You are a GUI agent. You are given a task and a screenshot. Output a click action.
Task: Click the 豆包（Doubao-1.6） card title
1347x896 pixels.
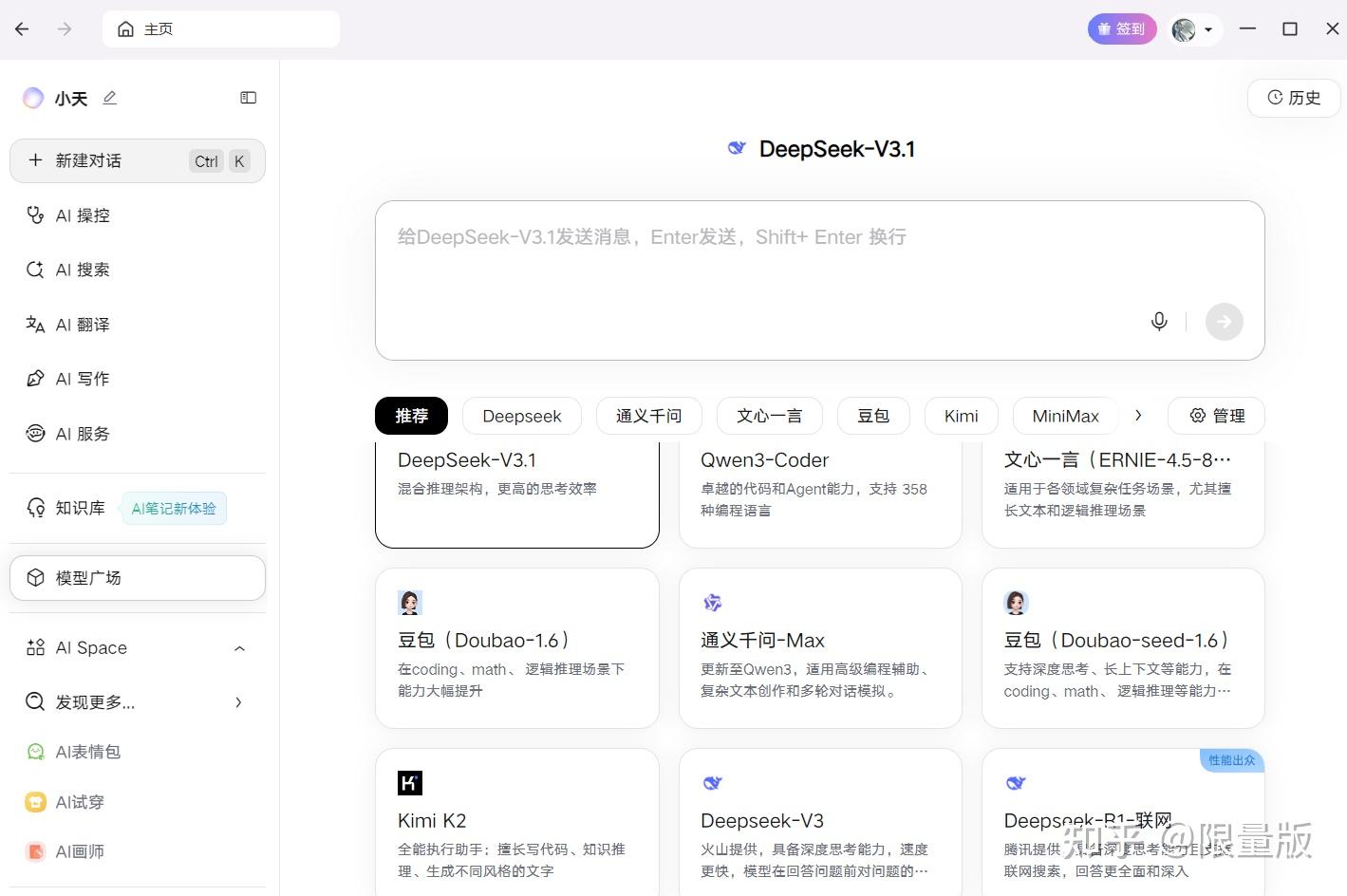click(484, 641)
